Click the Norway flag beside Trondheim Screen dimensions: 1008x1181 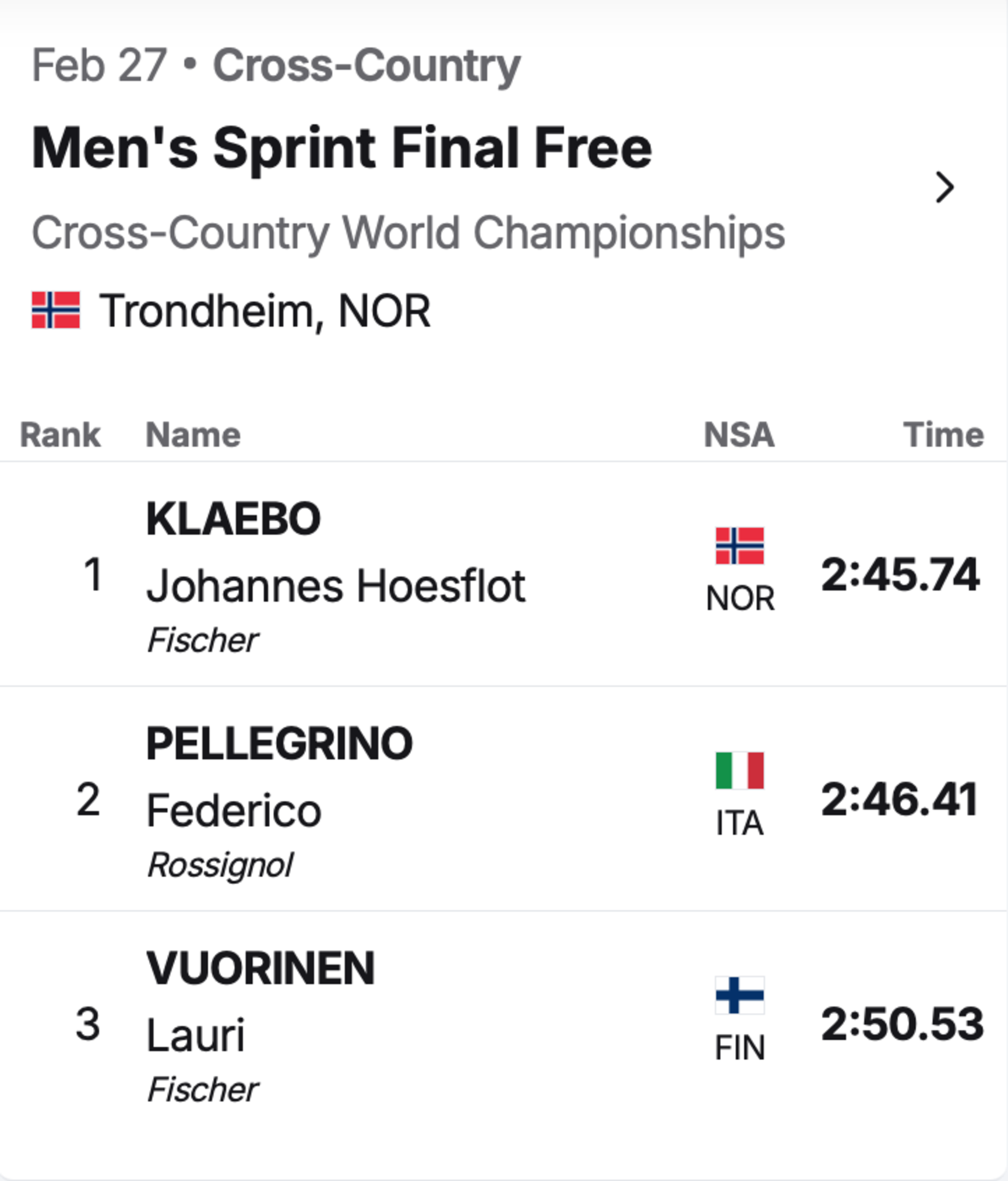(56, 310)
